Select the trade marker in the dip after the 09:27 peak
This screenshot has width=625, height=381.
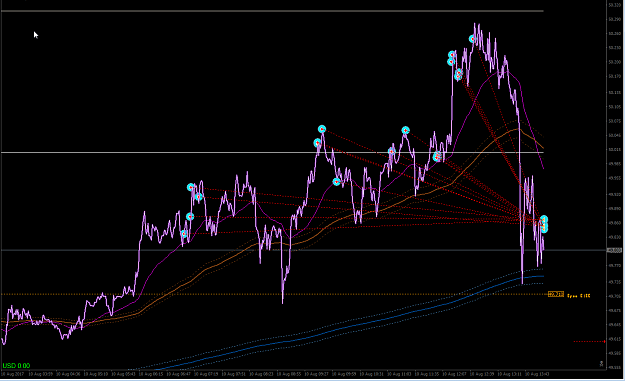coord(336,182)
